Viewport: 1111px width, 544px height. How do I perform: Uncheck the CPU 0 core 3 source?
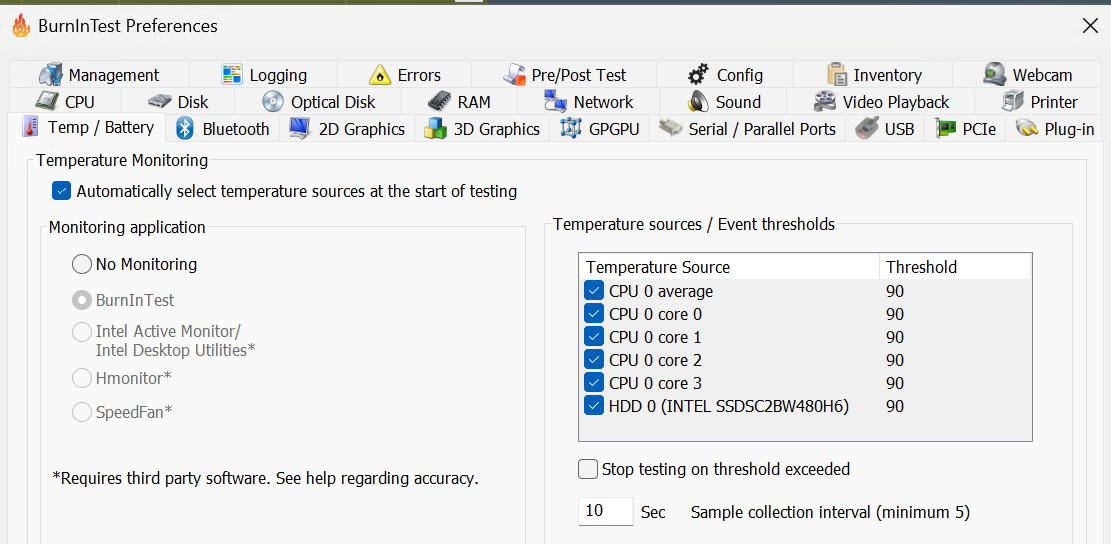coord(594,382)
